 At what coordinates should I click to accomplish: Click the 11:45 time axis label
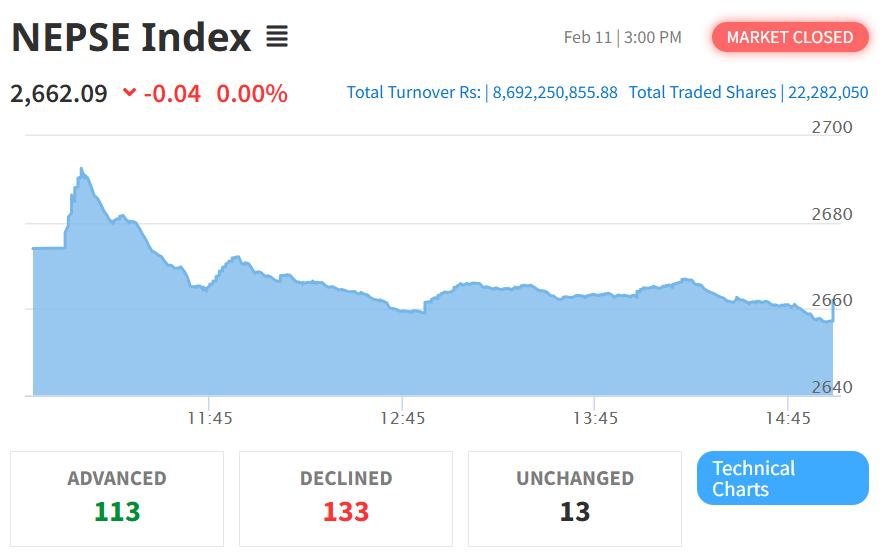(210, 419)
